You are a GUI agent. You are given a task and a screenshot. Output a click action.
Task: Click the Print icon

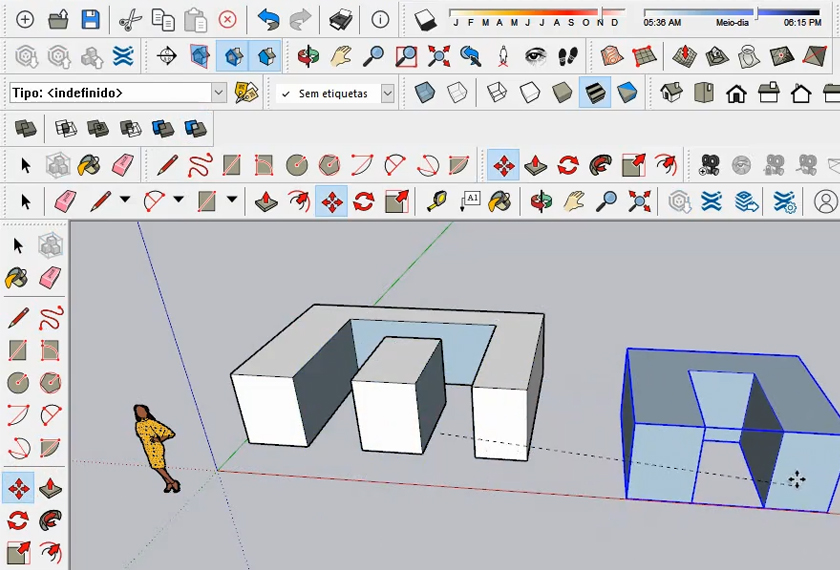pyautogui.click(x=340, y=19)
